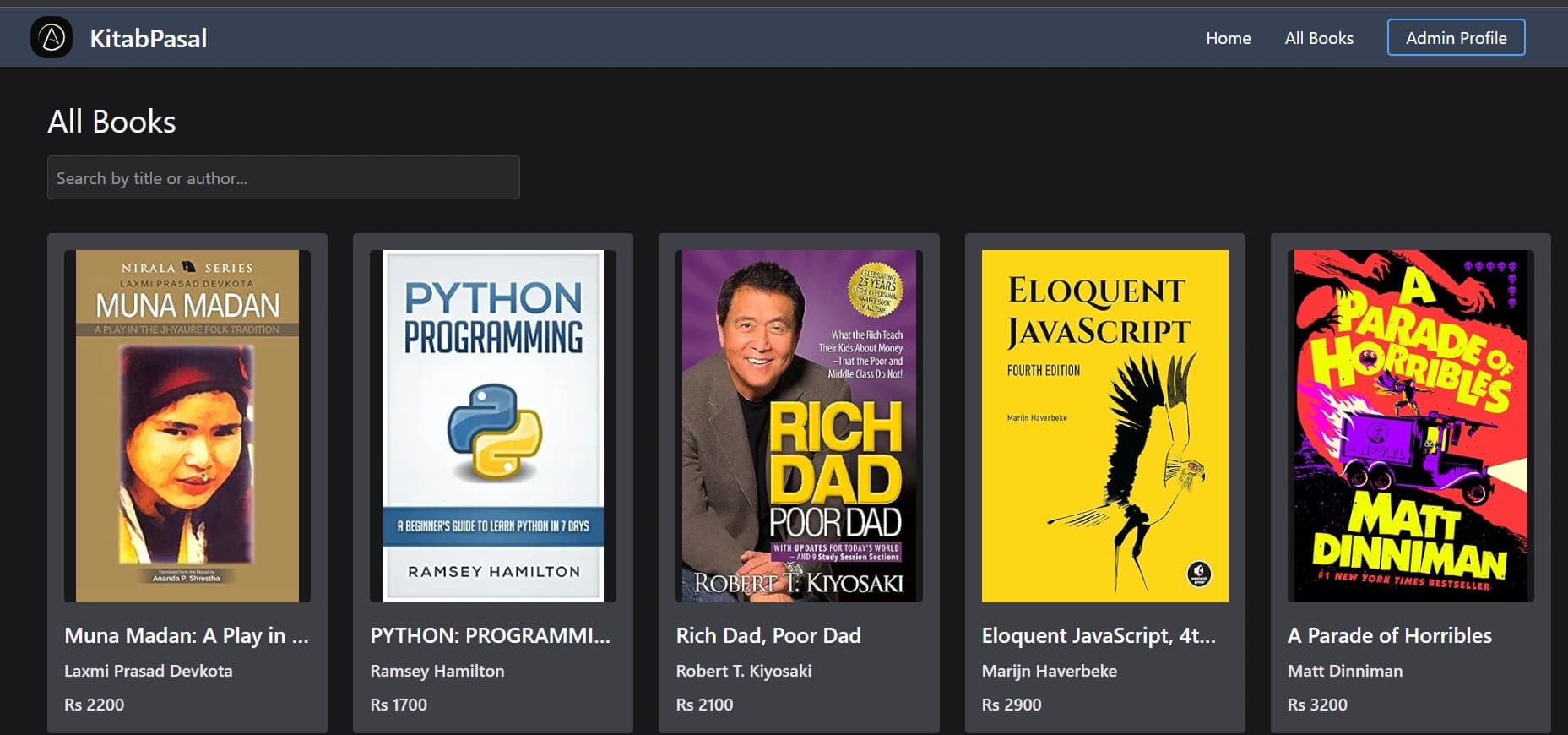Click the price Rs 2900

click(1012, 705)
